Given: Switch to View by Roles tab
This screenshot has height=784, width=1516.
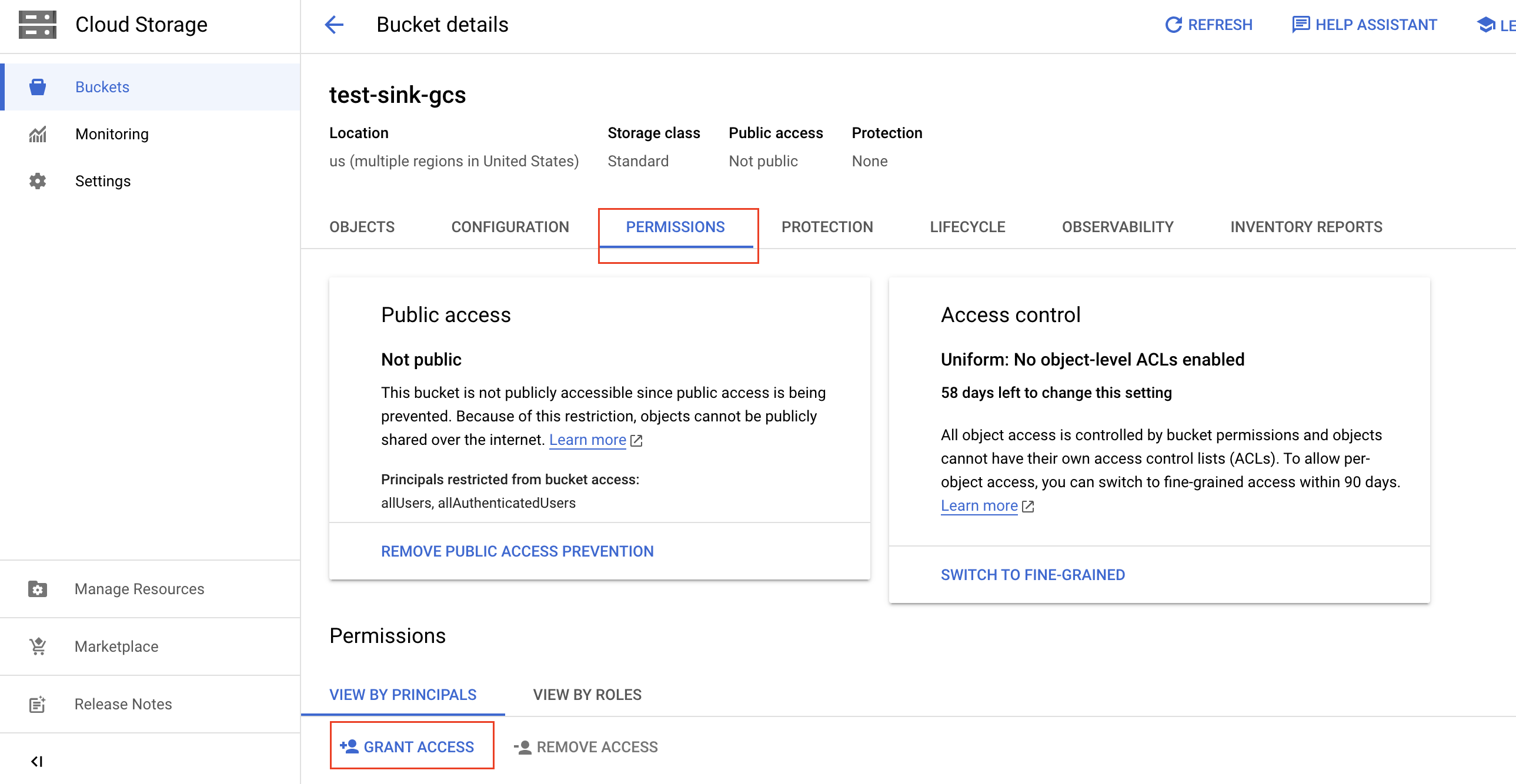Looking at the screenshot, I should point(587,695).
